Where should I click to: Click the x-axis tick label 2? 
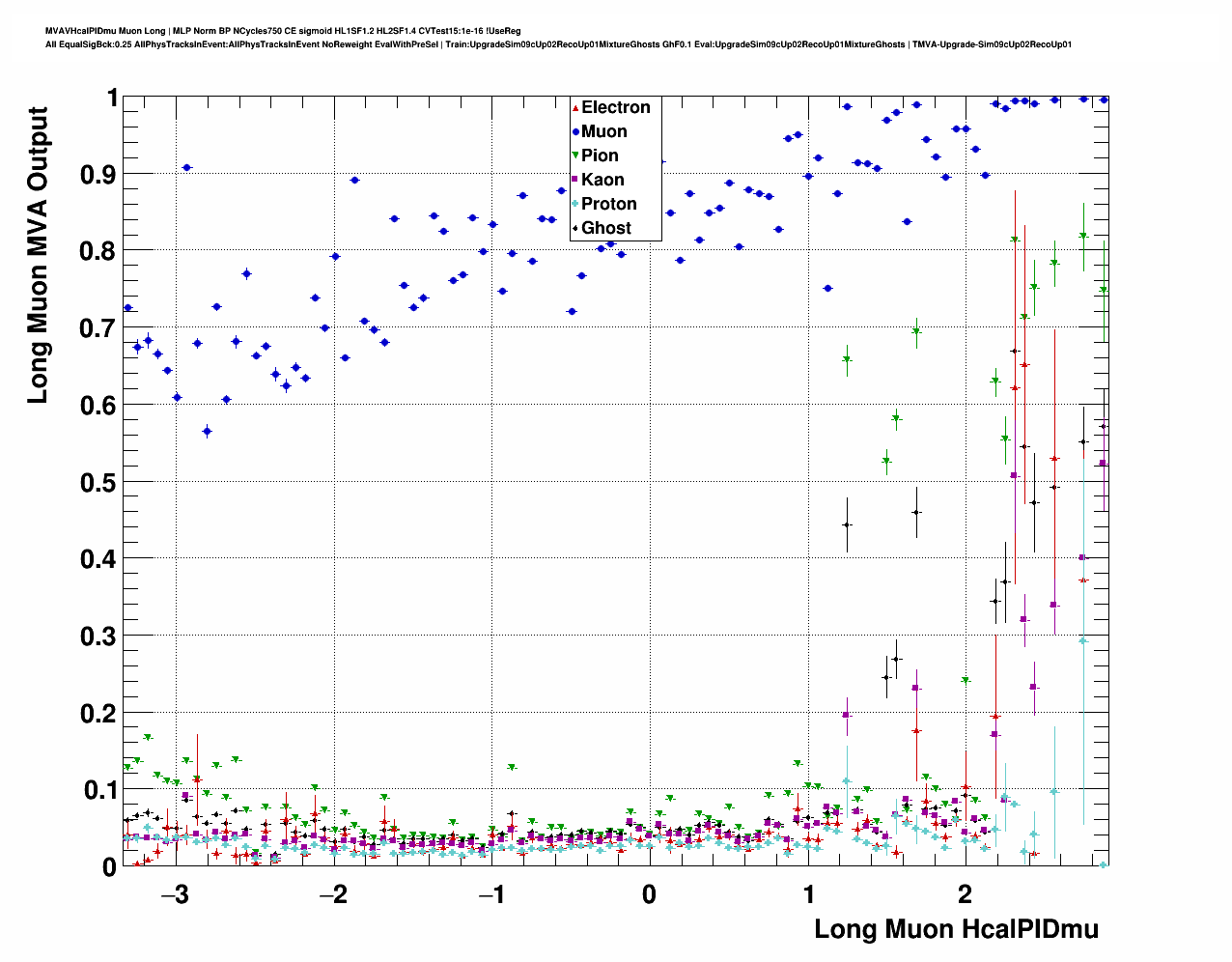tap(965, 894)
